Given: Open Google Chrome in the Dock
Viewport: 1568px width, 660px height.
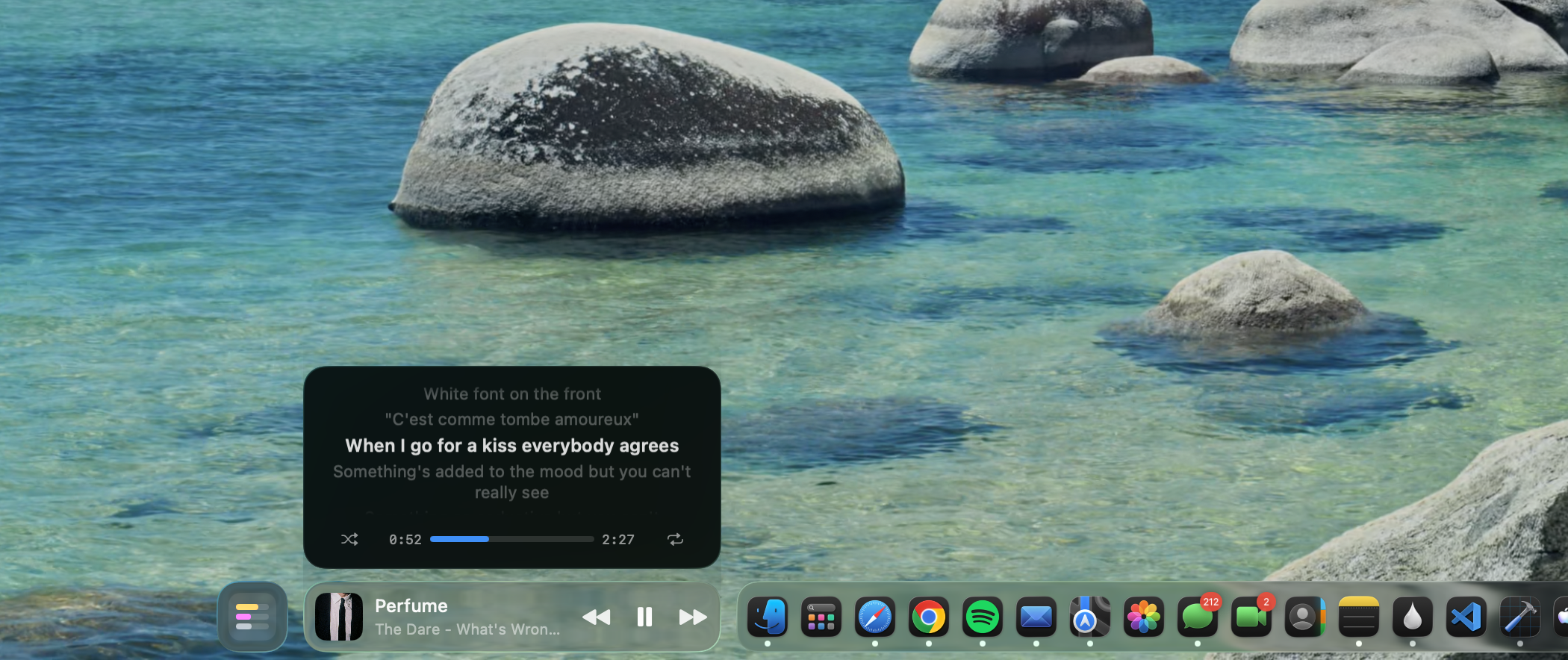Looking at the screenshot, I should tap(929, 617).
